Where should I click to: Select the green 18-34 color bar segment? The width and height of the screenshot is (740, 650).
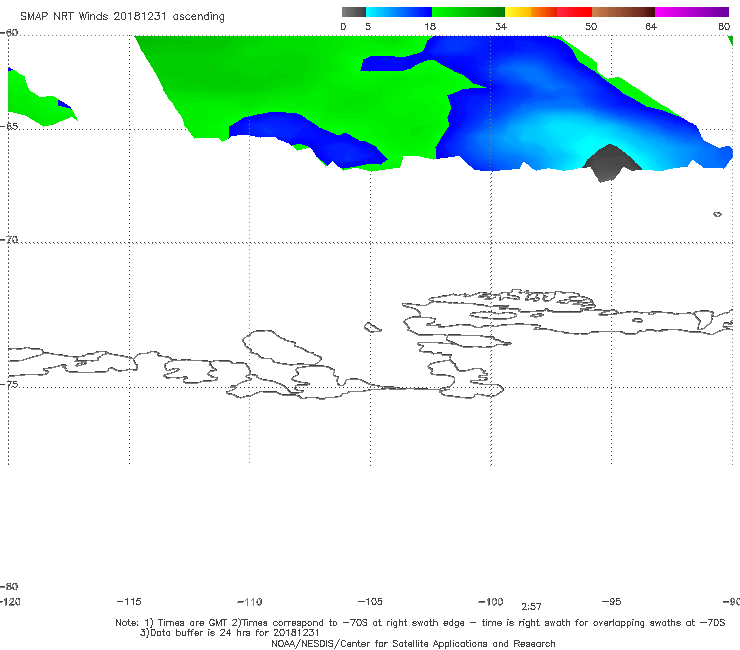(x=468, y=12)
